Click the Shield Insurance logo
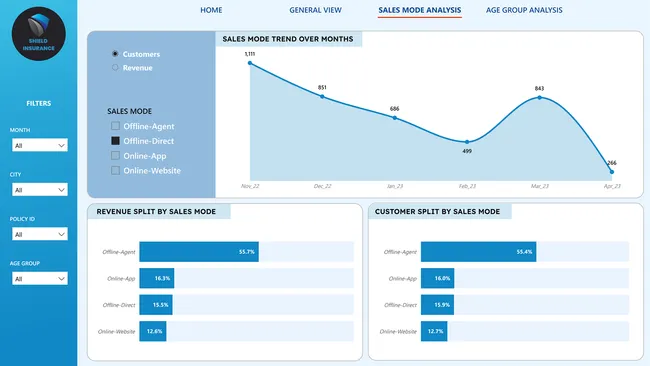650x366 pixels. pyautogui.click(x=39, y=34)
